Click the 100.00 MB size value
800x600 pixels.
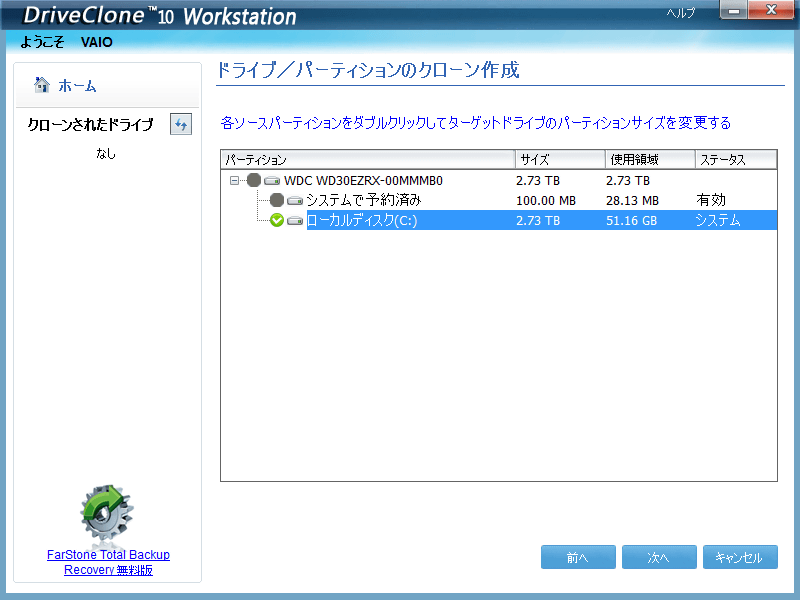coord(546,201)
